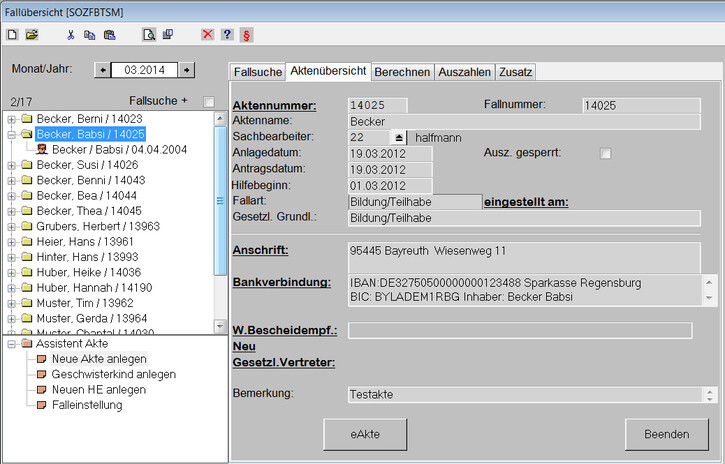Collapse the Assistent Akte tree section
This screenshot has height=464, width=725.
11,344
